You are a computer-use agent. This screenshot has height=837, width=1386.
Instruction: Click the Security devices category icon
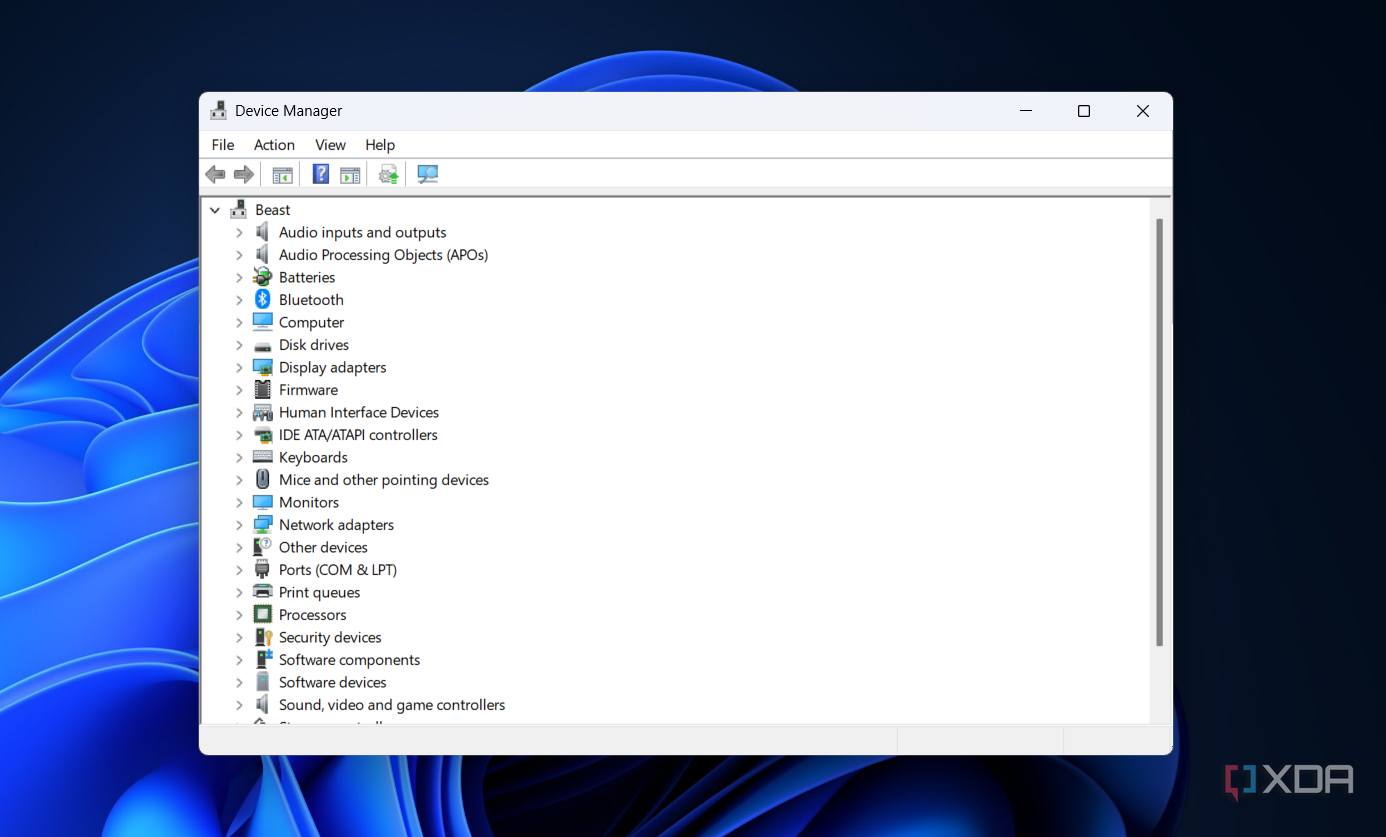coord(263,637)
